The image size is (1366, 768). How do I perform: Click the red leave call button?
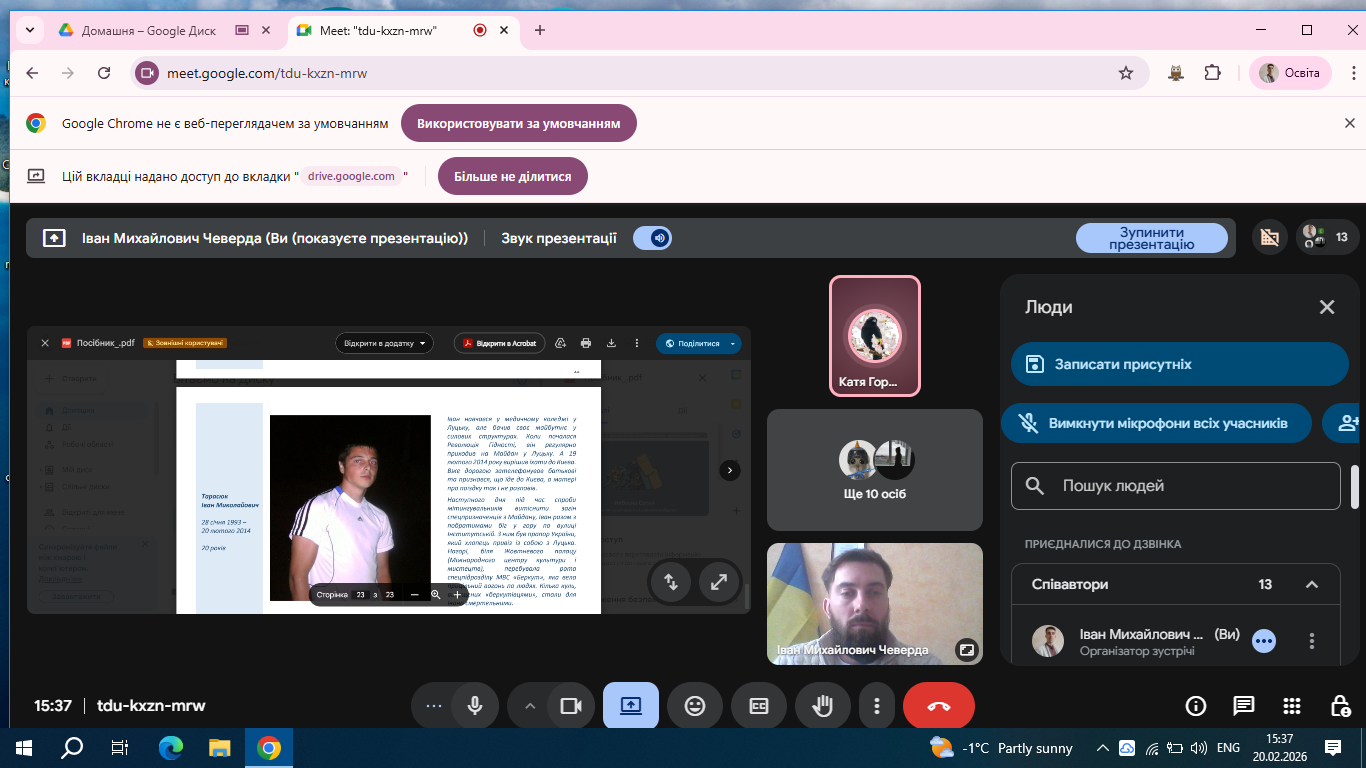click(938, 706)
